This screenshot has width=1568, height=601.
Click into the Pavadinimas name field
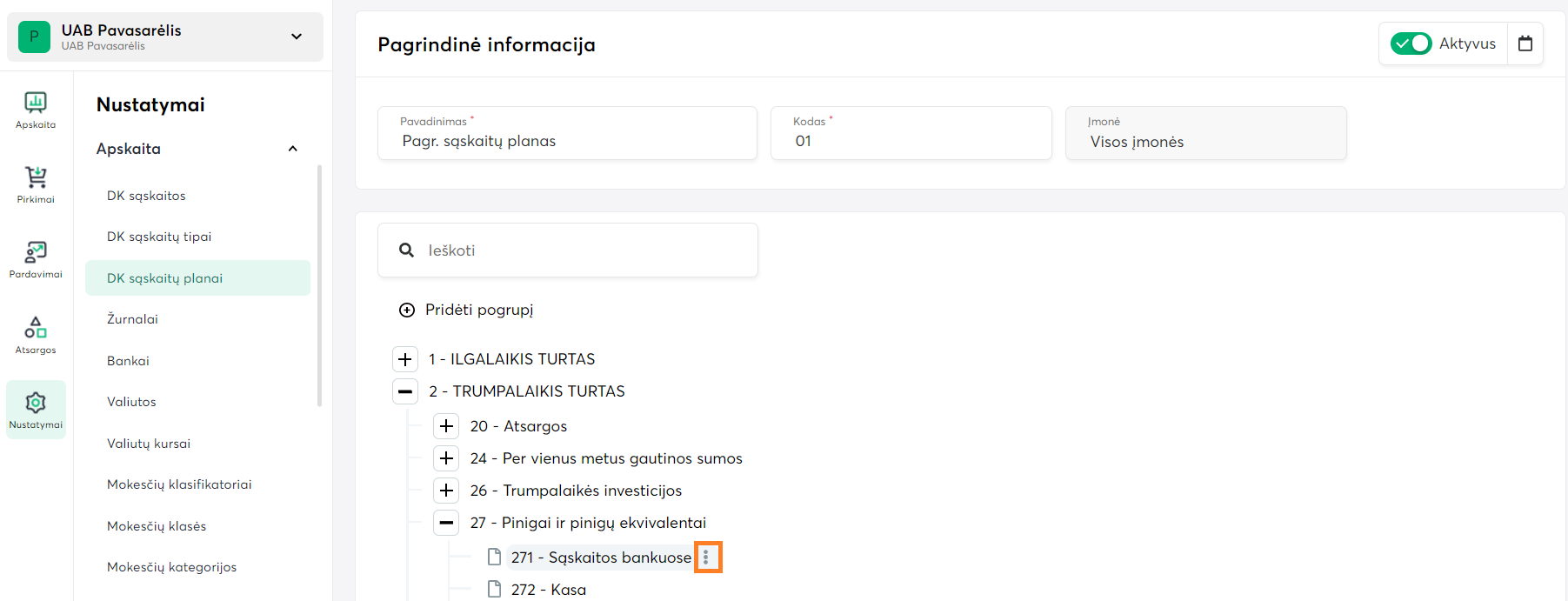(x=565, y=141)
